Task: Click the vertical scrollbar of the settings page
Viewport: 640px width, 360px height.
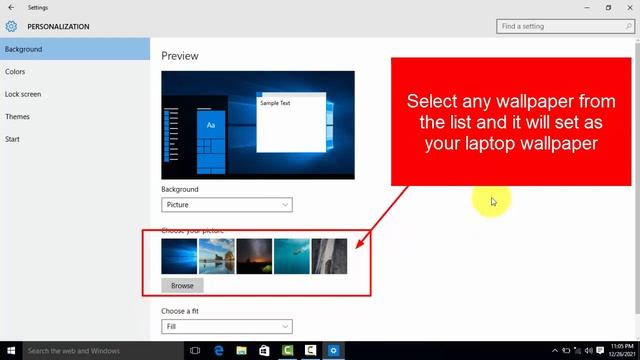Action: click(x=638, y=178)
